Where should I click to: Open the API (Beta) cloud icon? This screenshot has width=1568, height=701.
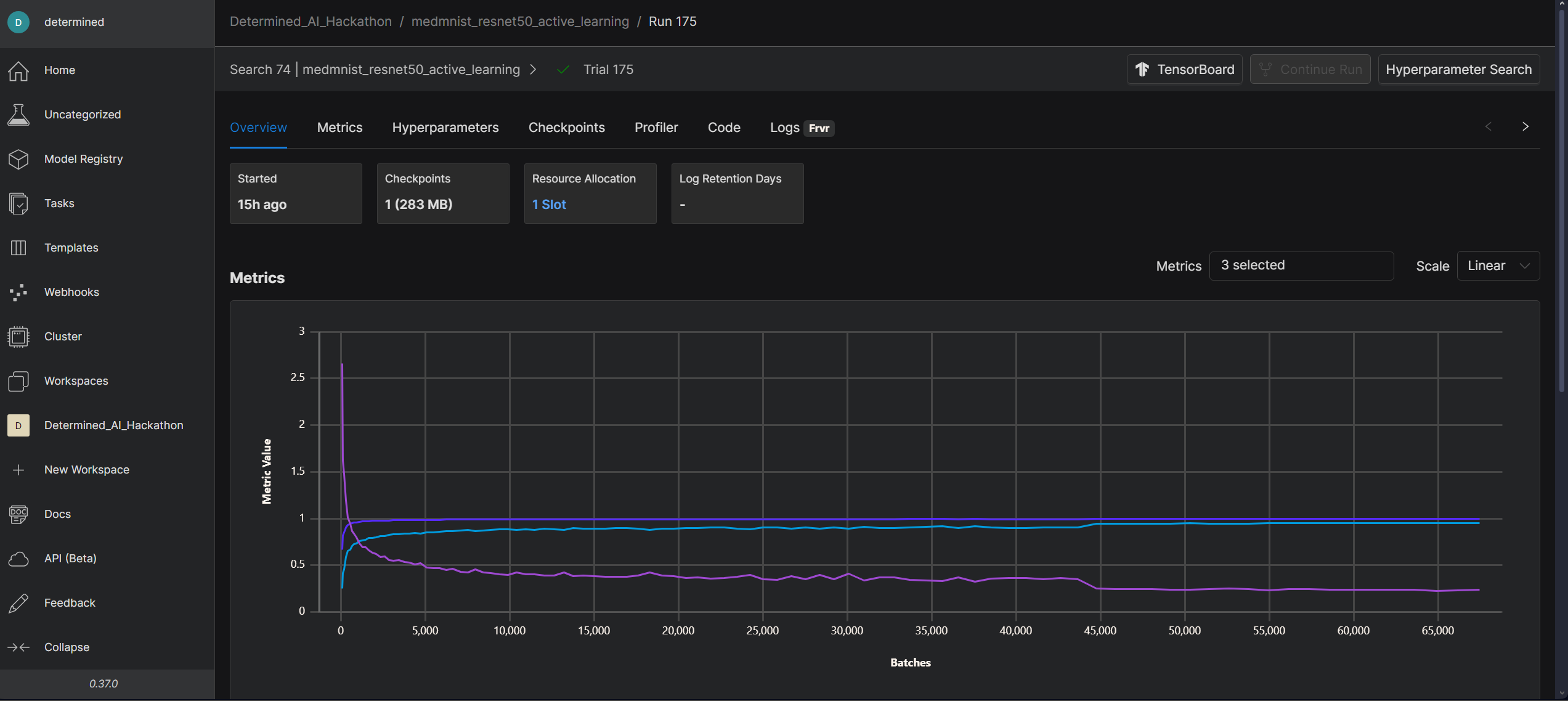(18, 559)
